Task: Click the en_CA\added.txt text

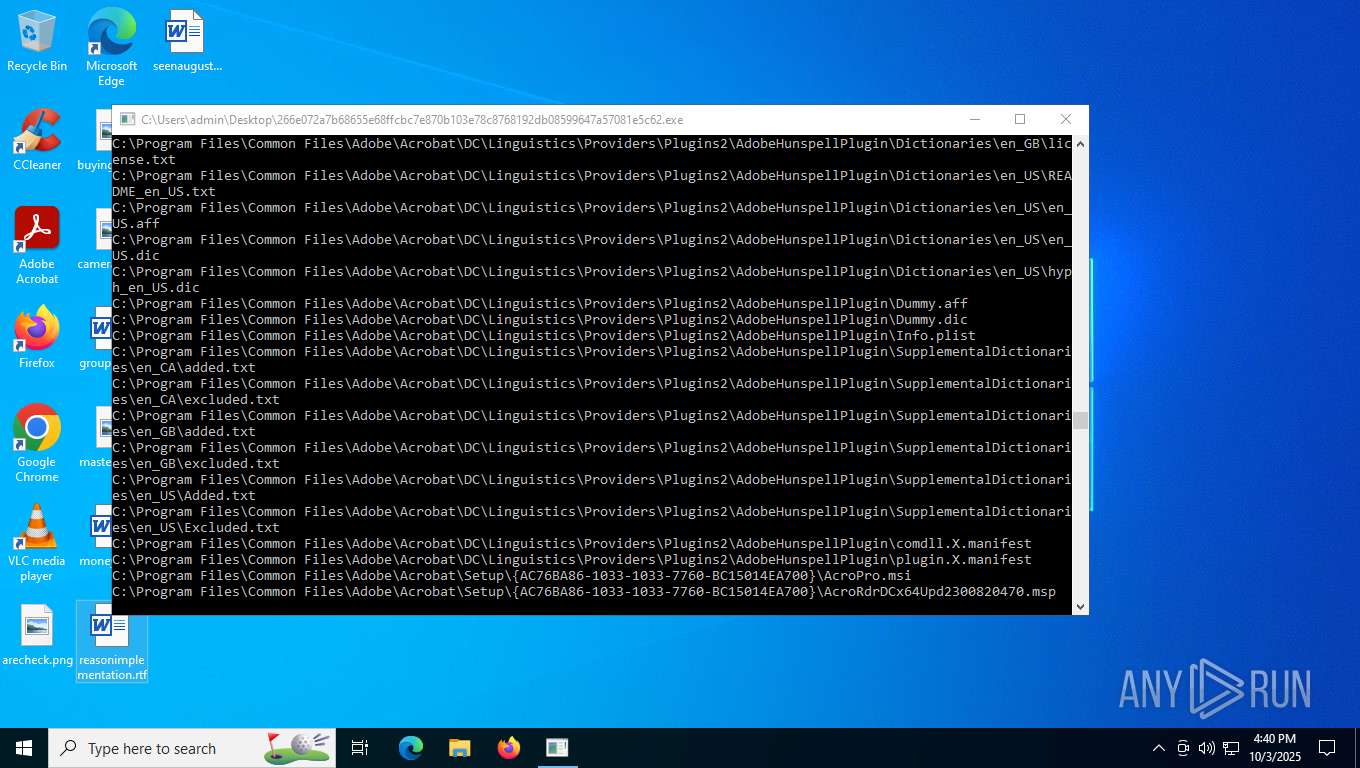Action: coord(184,368)
